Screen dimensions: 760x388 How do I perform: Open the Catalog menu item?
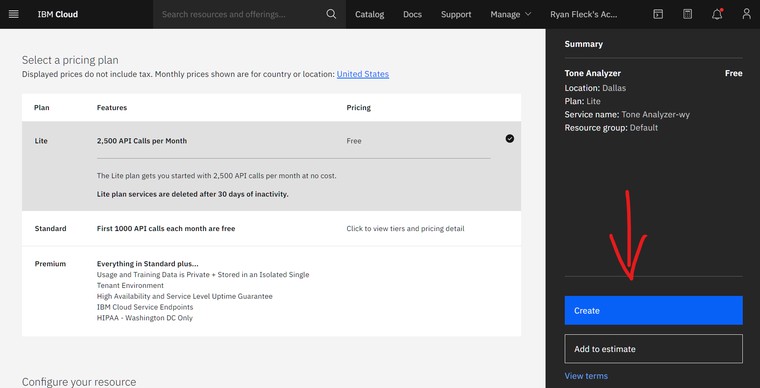[369, 14]
